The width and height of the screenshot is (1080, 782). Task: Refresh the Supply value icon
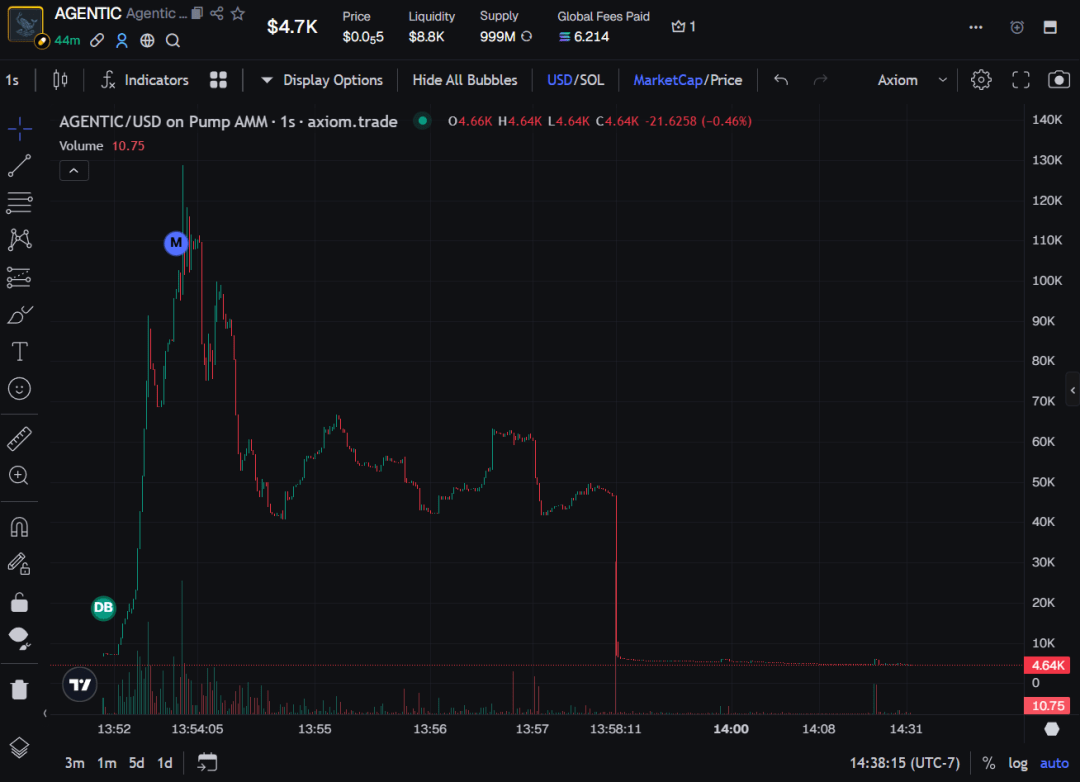pos(527,37)
